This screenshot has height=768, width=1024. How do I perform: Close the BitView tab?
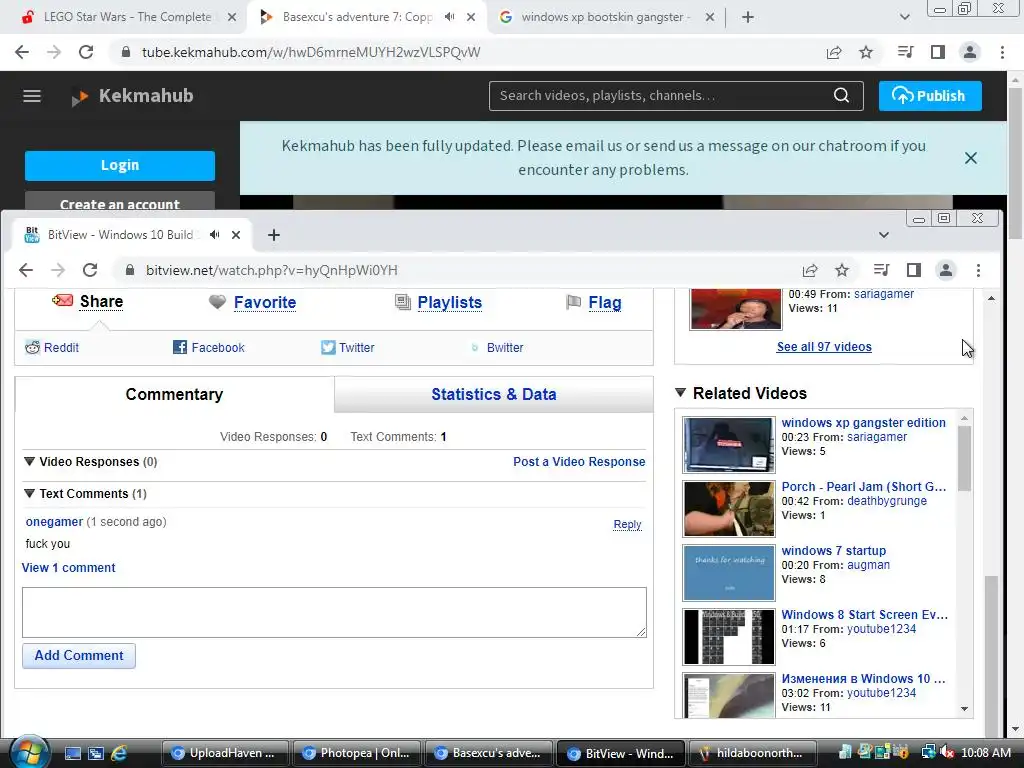(236, 234)
